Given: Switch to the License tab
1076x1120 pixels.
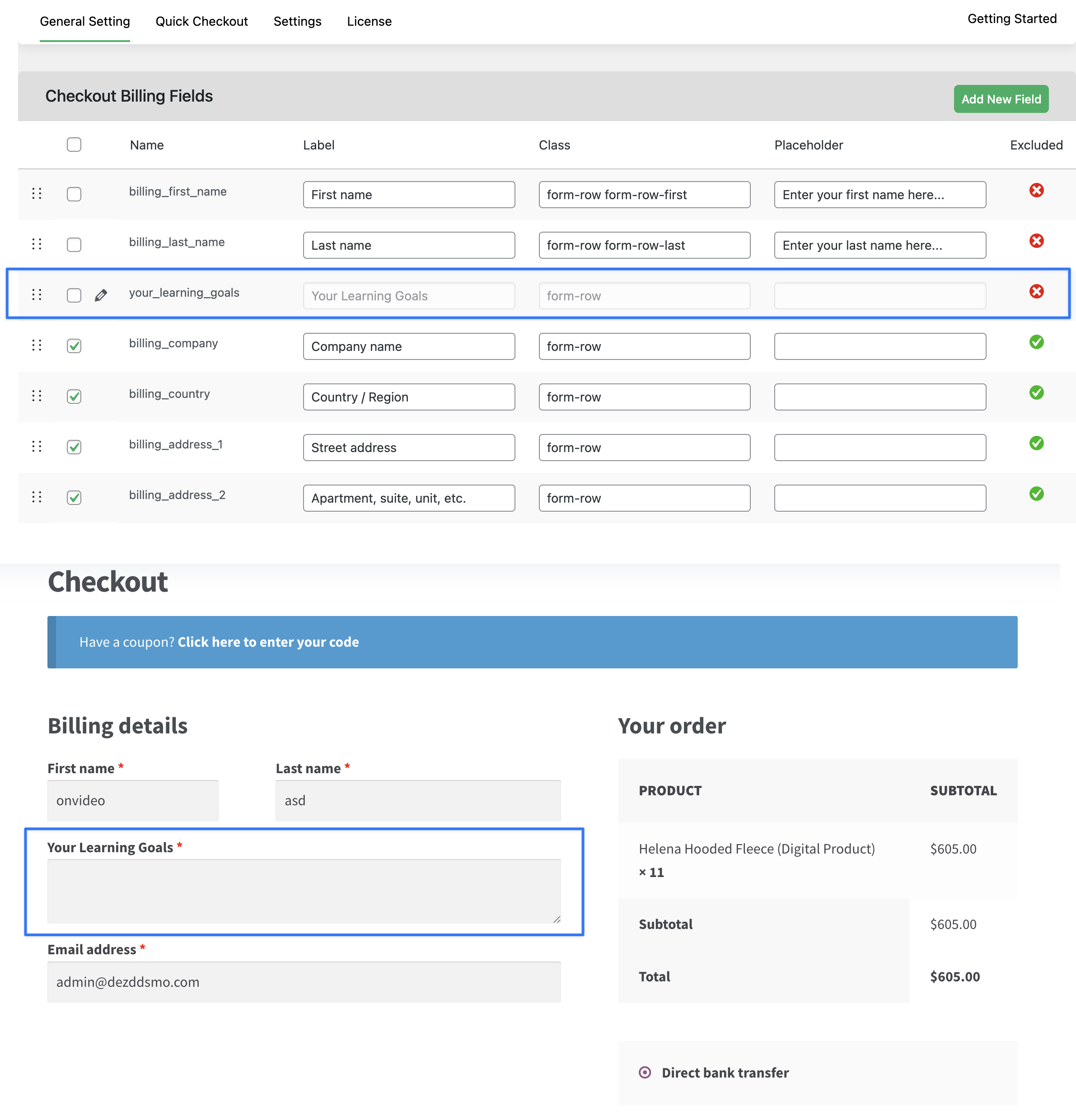Looking at the screenshot, I should pos(369,21).
